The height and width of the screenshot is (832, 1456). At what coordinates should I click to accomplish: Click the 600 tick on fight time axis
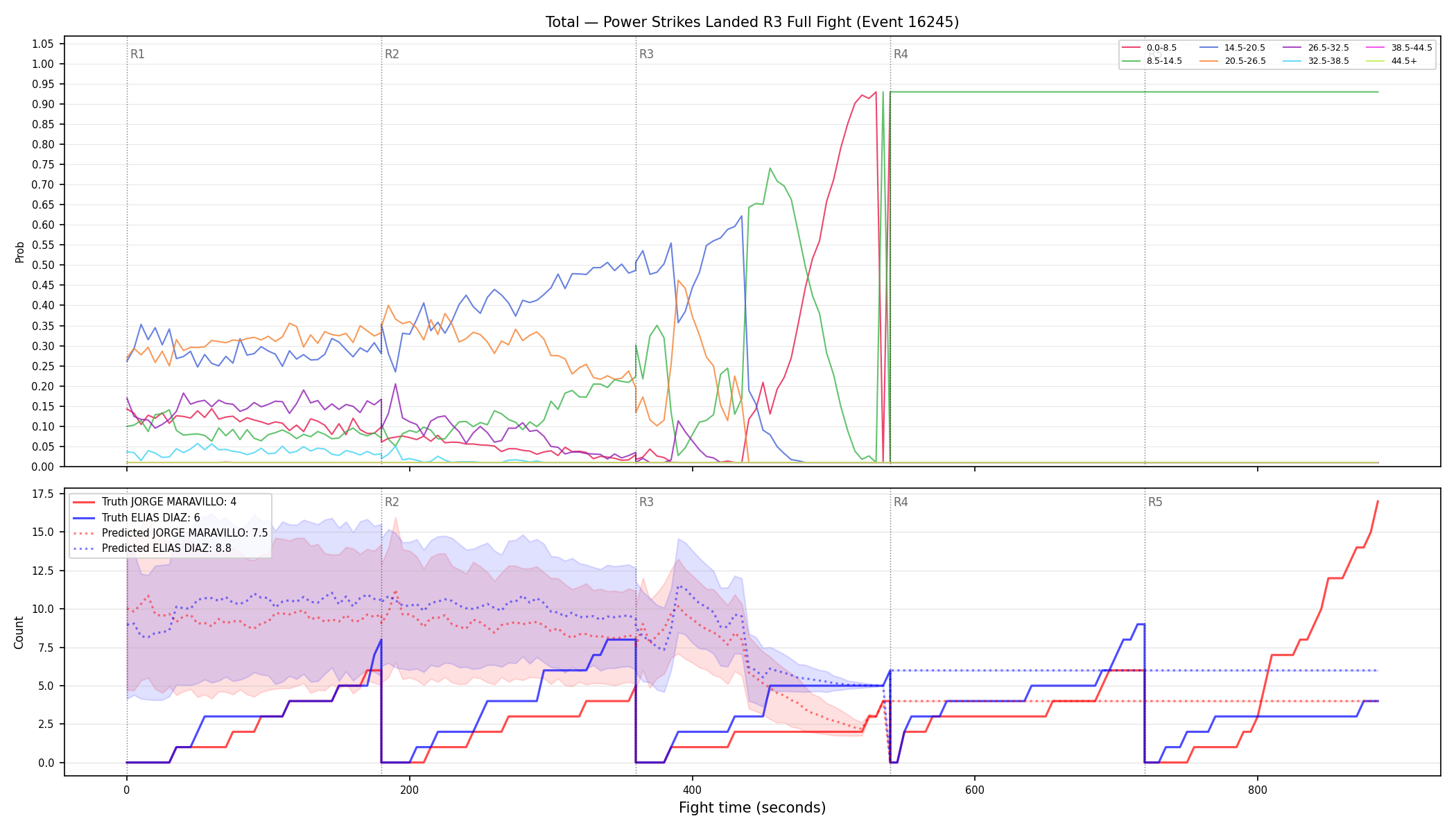(x=975, y=790)
